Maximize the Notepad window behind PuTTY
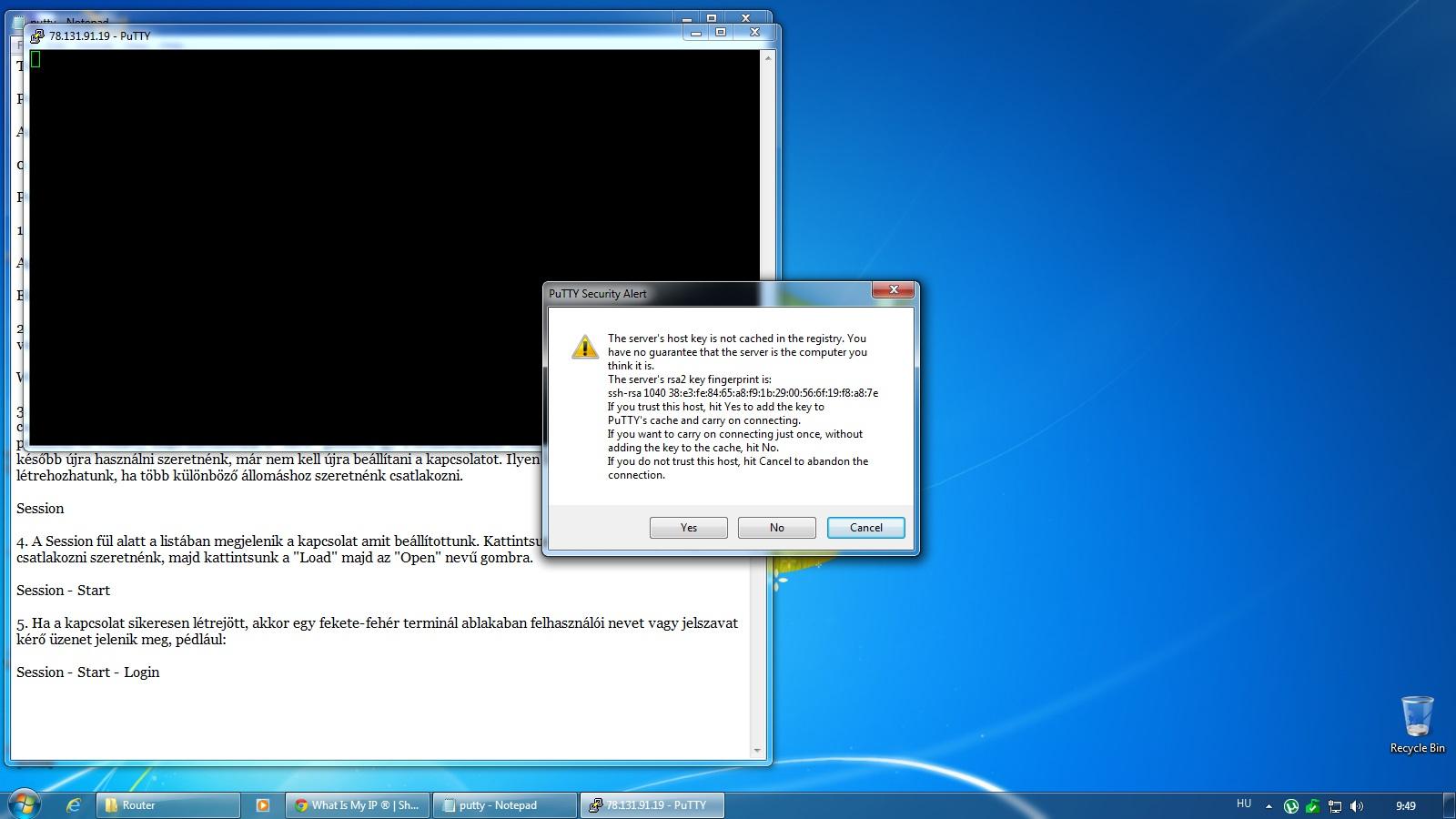Image resolution: width=1456 pixels, height=819 pixels. (x=712, y=17)
